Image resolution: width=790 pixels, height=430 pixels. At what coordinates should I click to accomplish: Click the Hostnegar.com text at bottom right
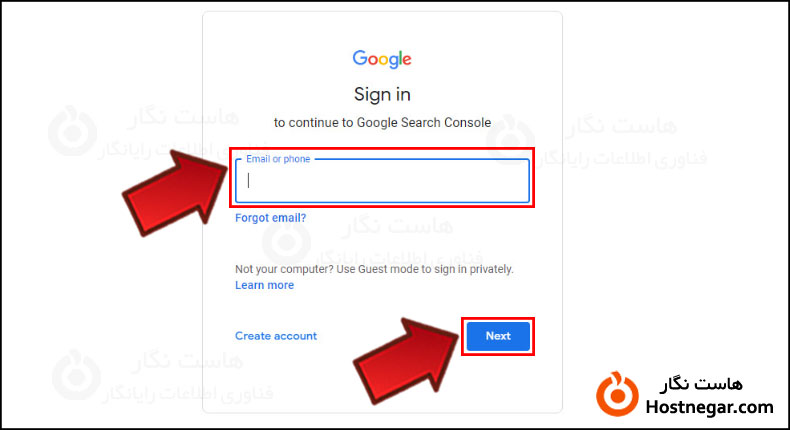[709, 407]
